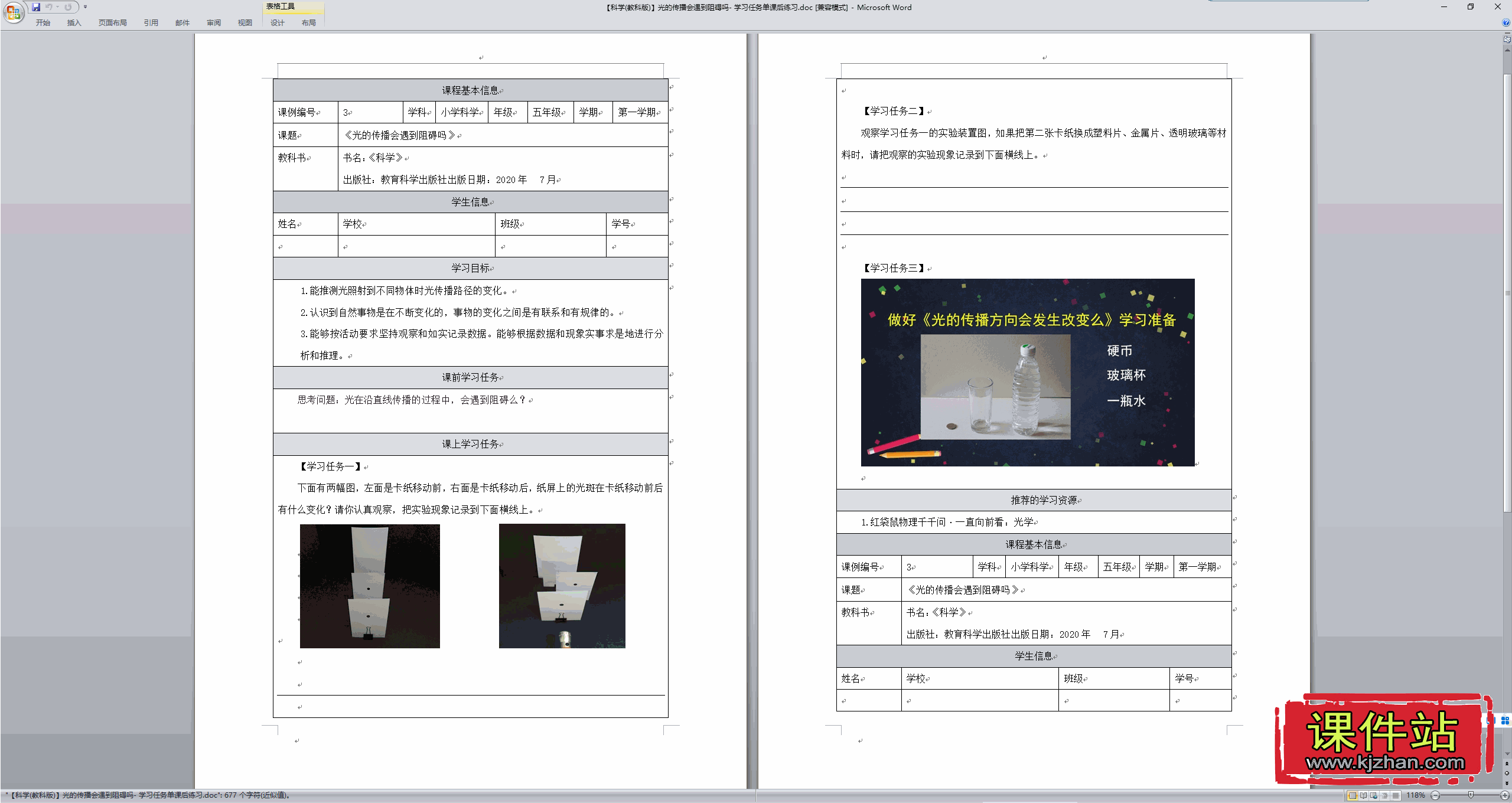This screenshot has height=803, width=1512.
Task: Click the 【学习任务三】 heading
Action: [894, 268]
